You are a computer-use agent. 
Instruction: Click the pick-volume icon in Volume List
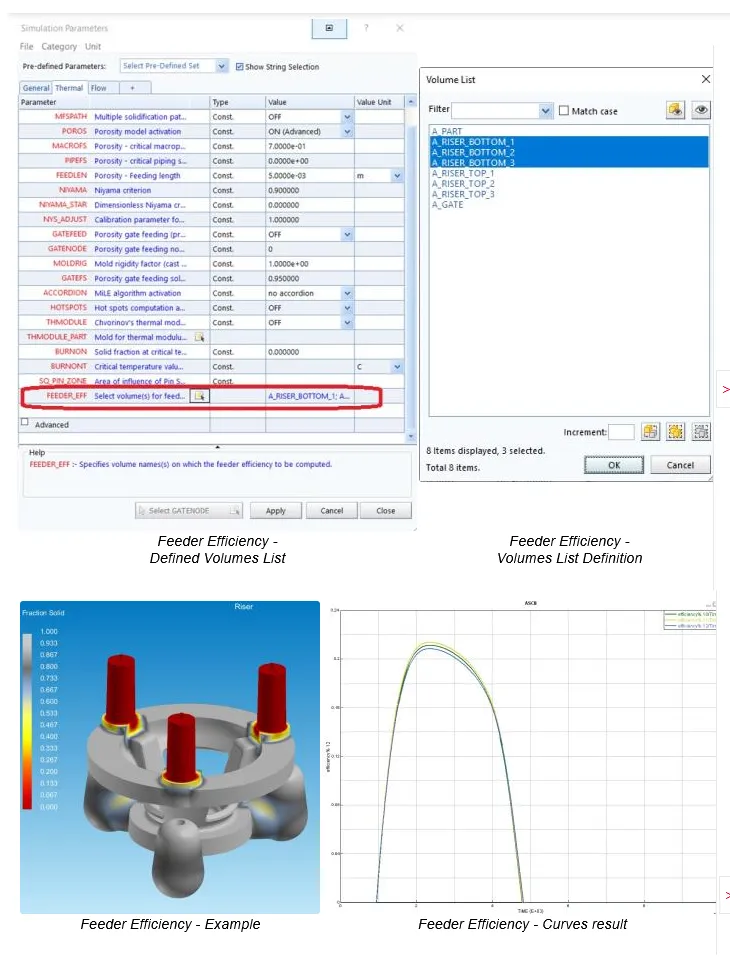pyautogui.click(x=675, y=110)
